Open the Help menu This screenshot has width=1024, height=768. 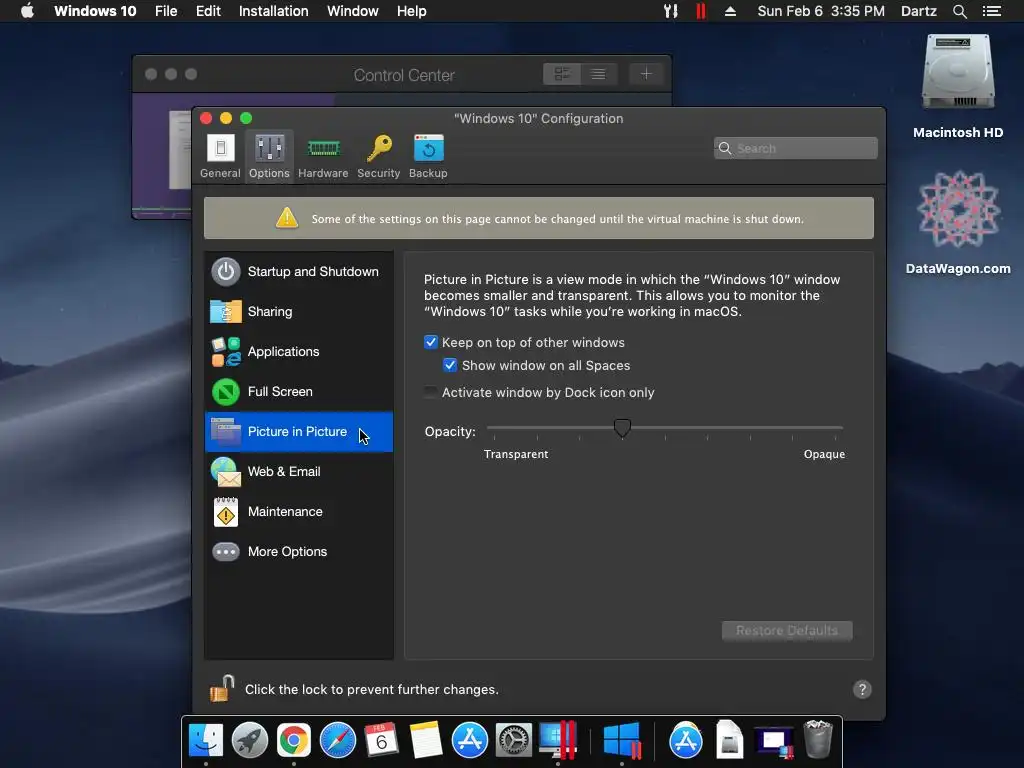411,11
